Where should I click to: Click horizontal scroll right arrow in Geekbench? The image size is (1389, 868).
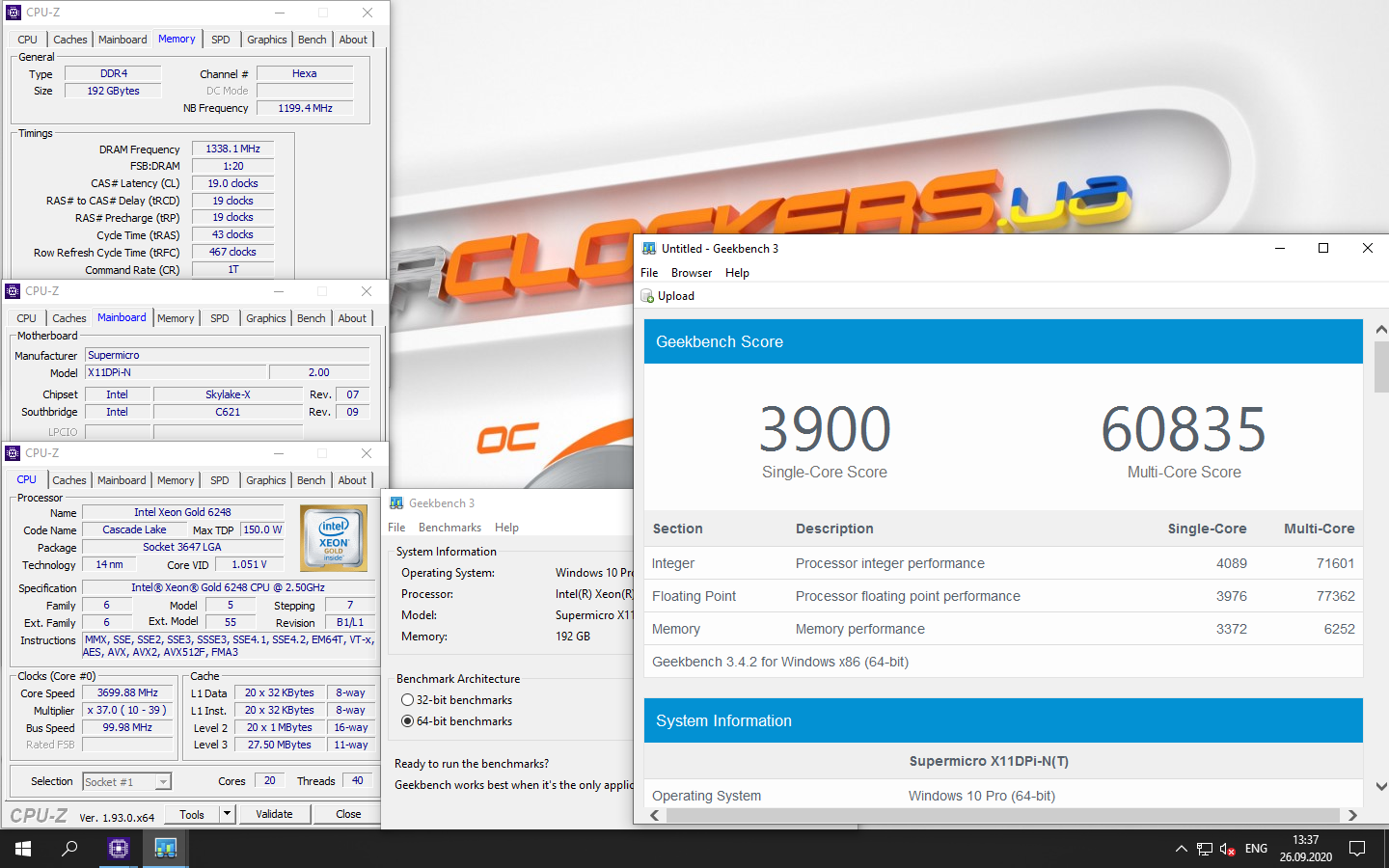point(1352,816)
